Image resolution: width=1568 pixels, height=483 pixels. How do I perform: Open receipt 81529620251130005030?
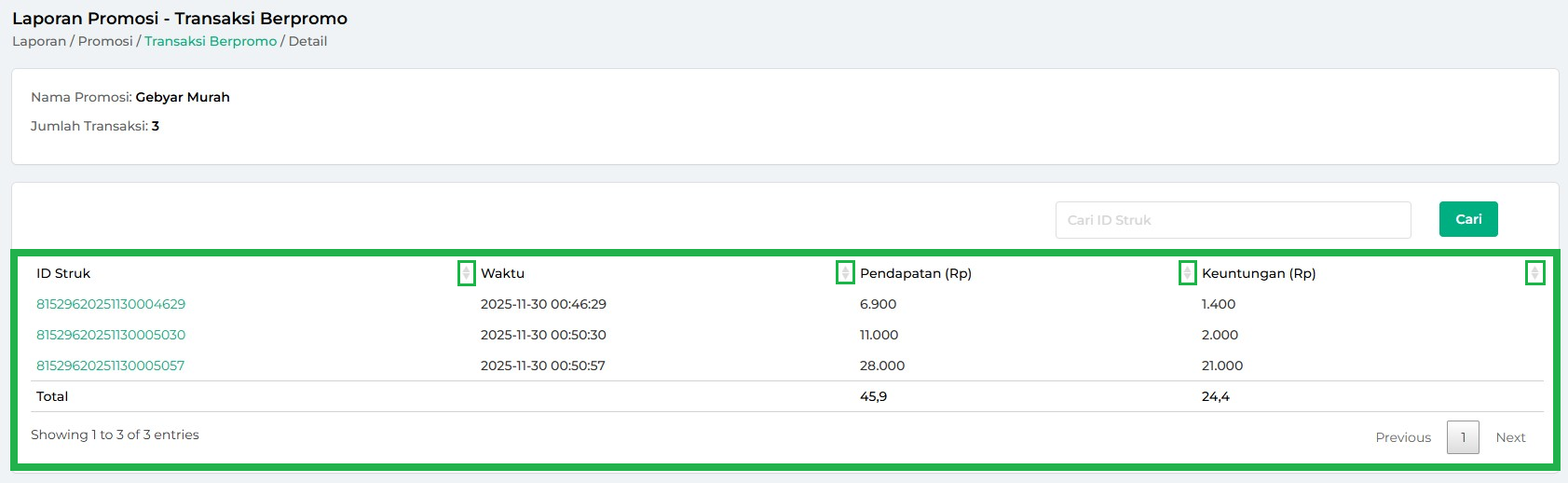[x=111, y=335]
